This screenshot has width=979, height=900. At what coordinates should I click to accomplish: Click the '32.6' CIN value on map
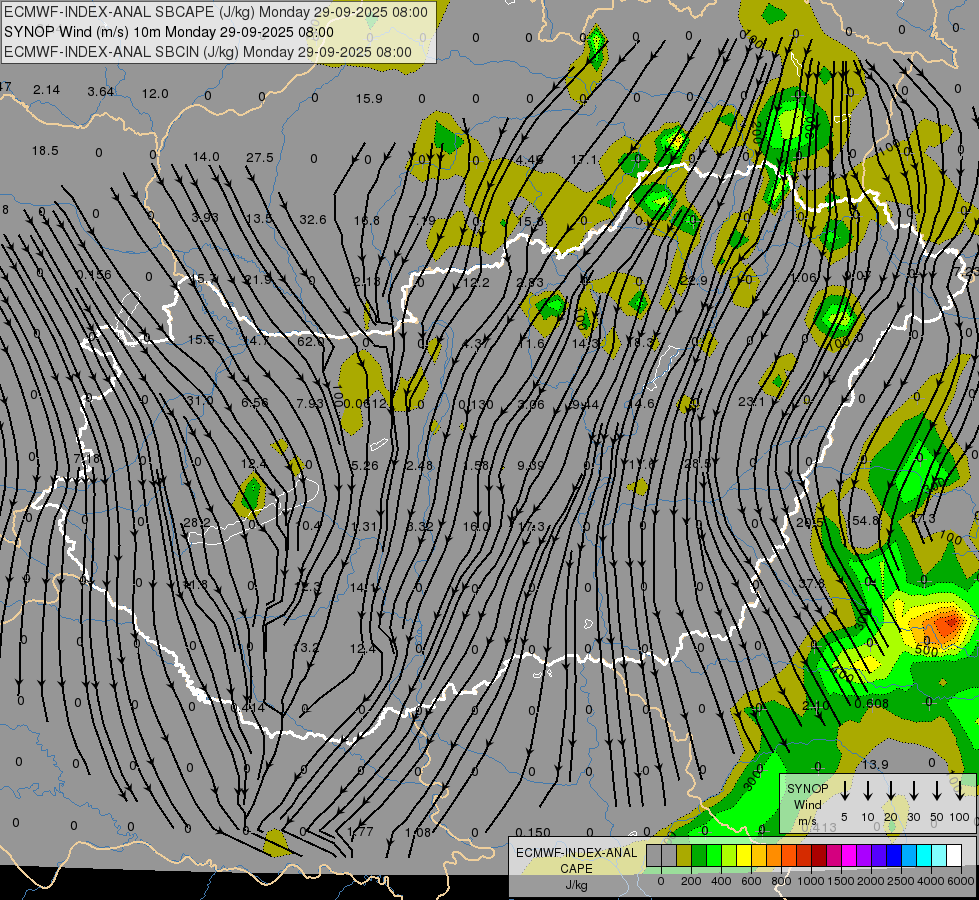tap(313, 219)
